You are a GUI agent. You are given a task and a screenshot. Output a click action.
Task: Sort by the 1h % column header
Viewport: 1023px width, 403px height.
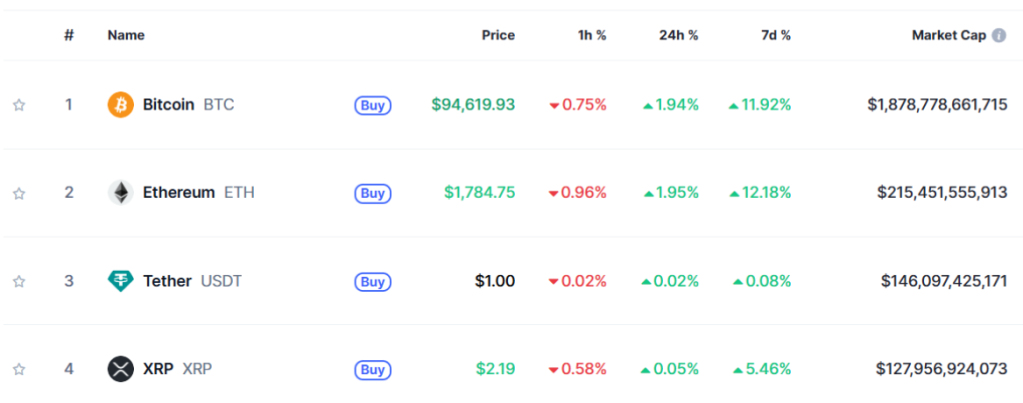(592, 35)
